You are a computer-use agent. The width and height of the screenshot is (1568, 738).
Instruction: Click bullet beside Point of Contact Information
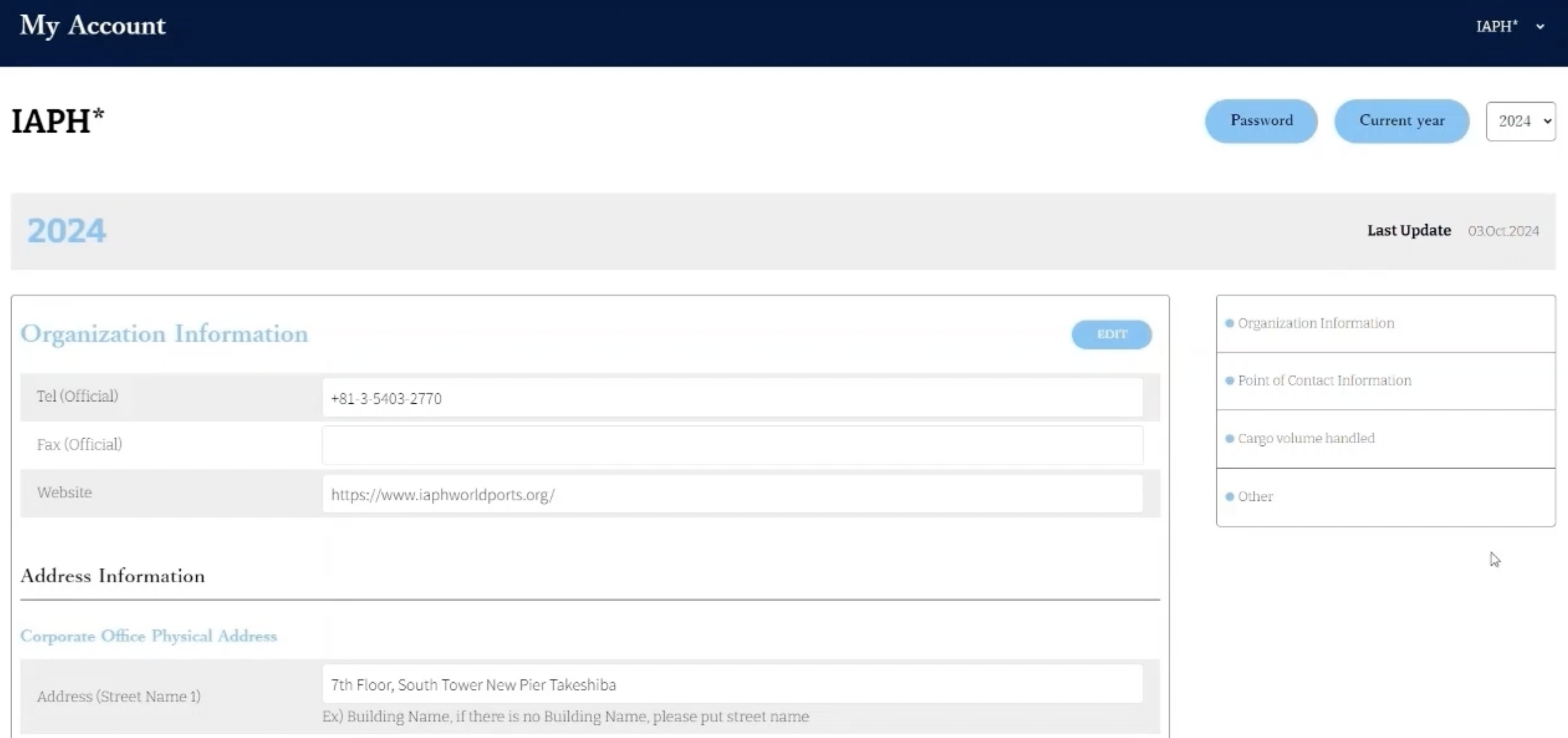pos(1229,381)
